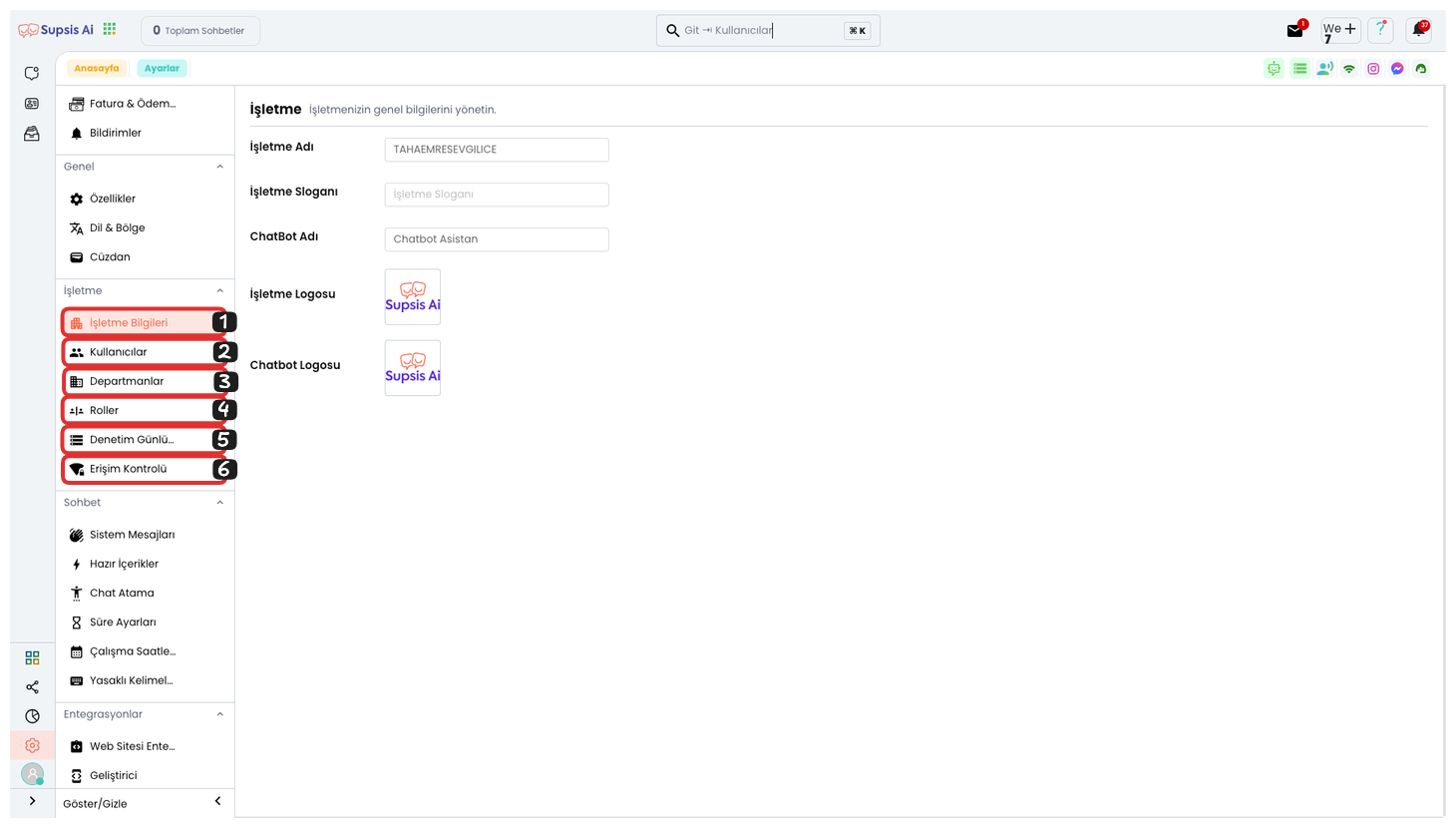Collapse the Genel section
The width and height of the screenshot is (1456, 828).
tap(220, 167)
